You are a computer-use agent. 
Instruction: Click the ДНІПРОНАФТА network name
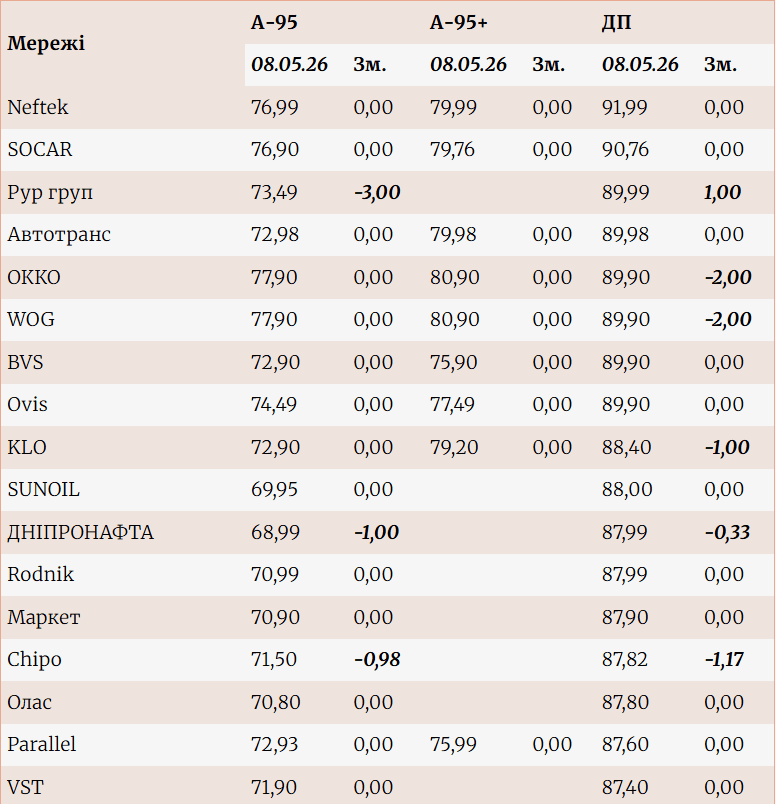click(81, 532)
